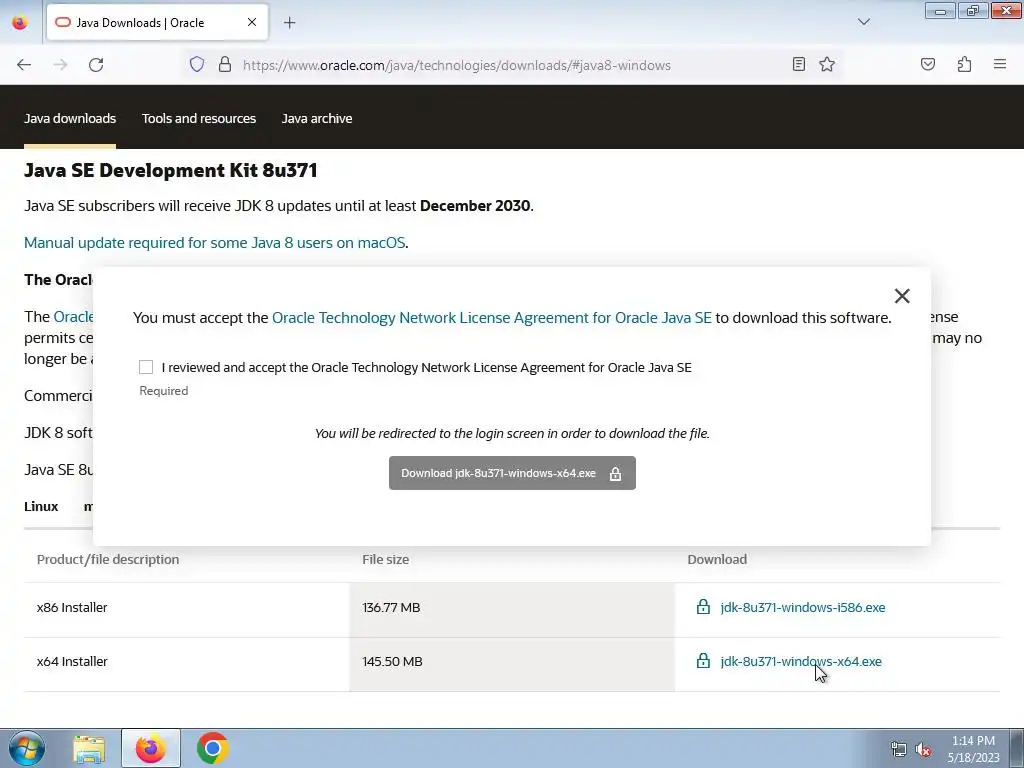The height and width of the screenshot is (768, 1024).
Task: Click the Firefox back arrow
Action: pyautogui.click(x=24, y=65)
